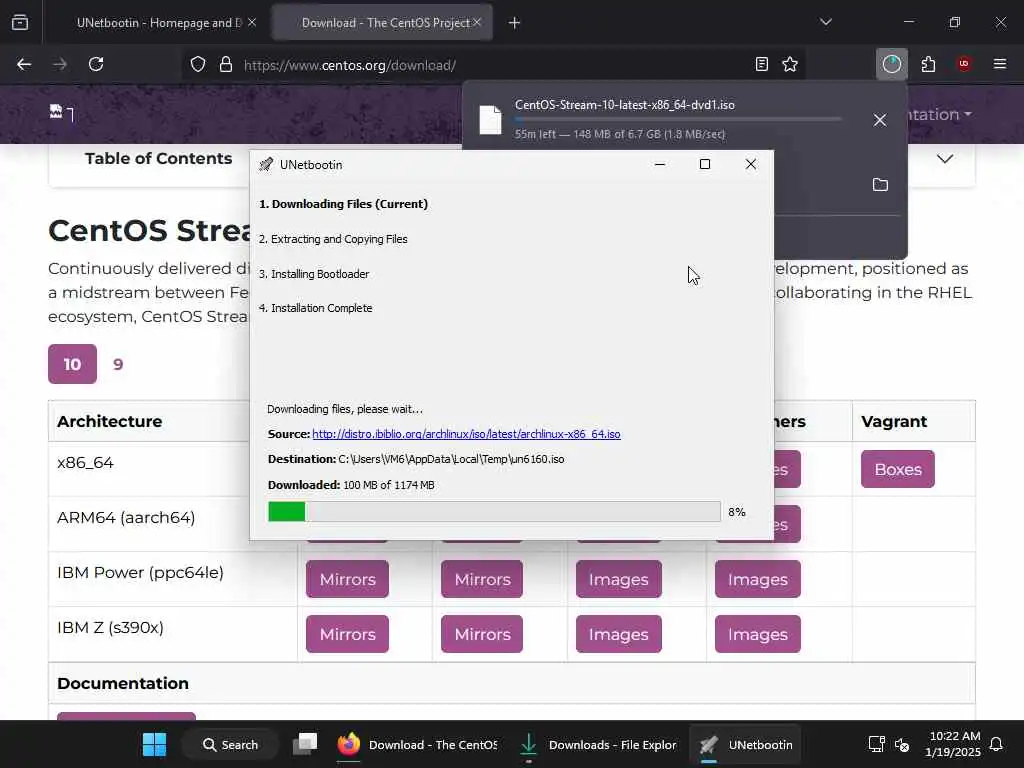
Task: Go back with the browser back arrow
Action: click(x=24, y=64)
